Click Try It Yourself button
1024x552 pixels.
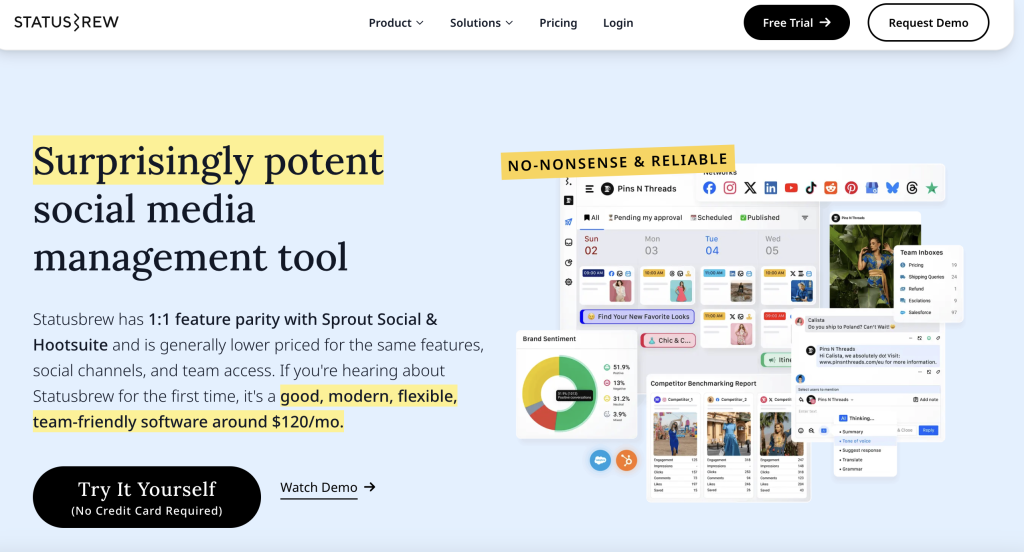click(147, 497)
